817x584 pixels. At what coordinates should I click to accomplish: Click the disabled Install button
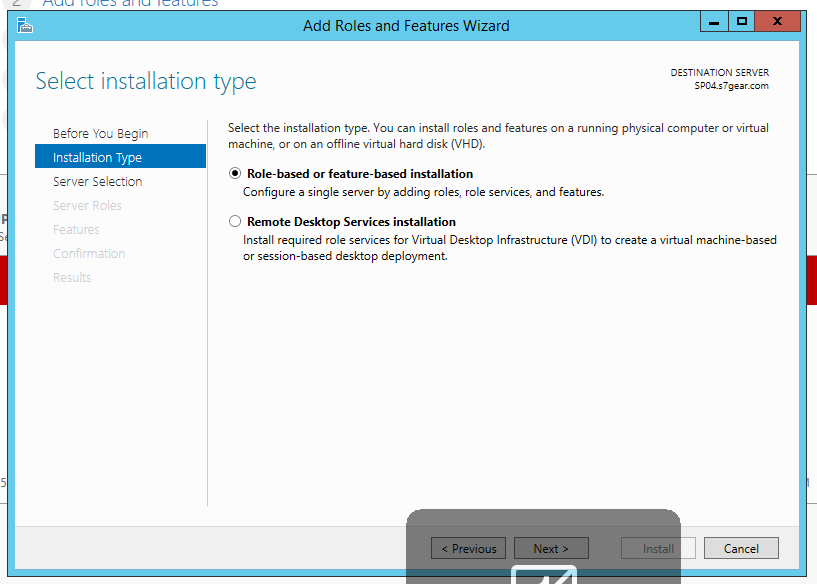coord(657,548)
